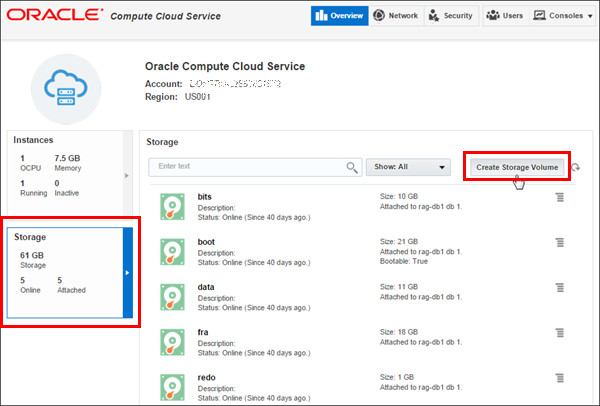Click the 'Size: 11 GB' text
600x406 pixels.
click(x=399, y=287)
